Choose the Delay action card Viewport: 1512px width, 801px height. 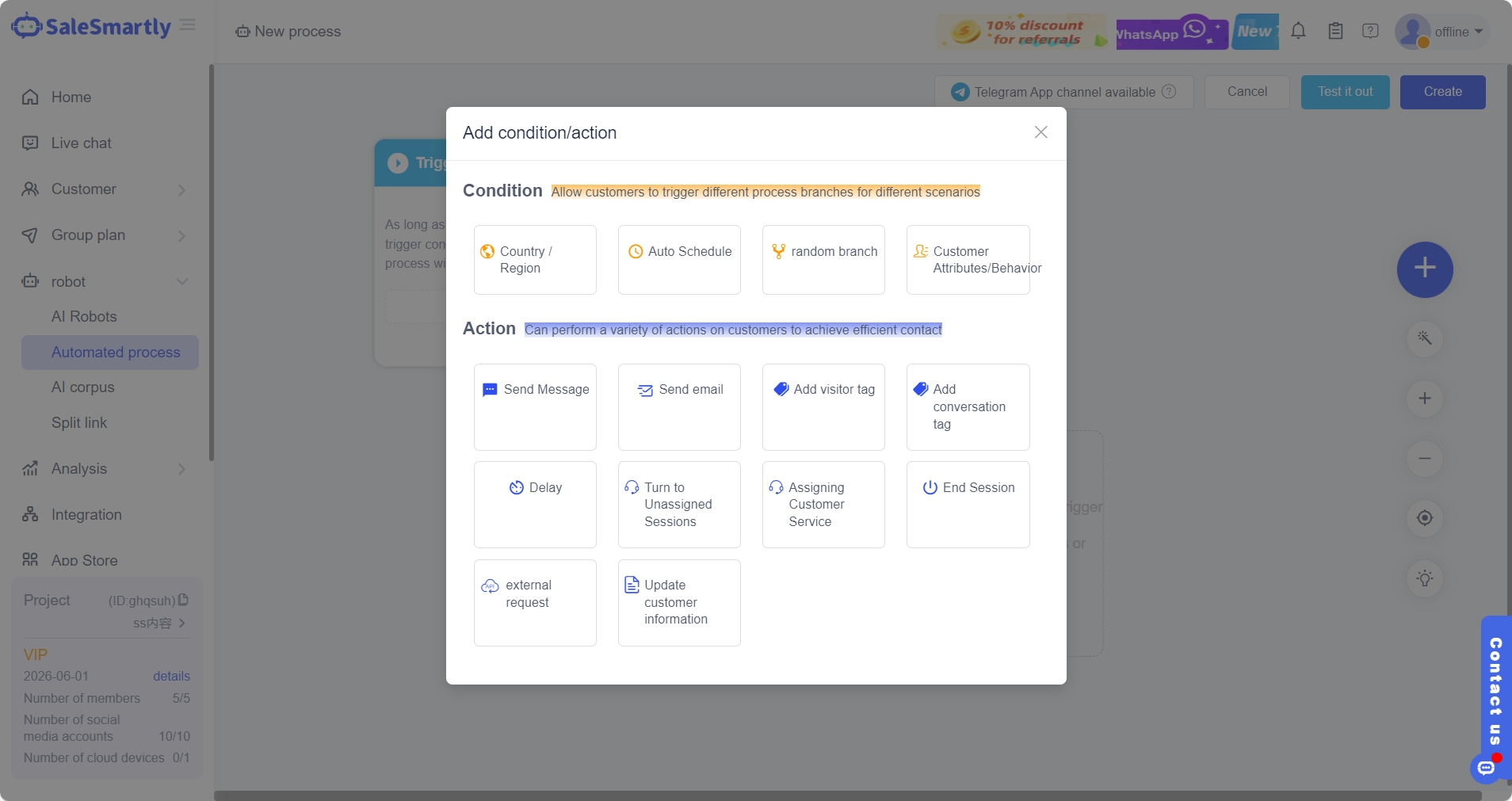(535, 504)
